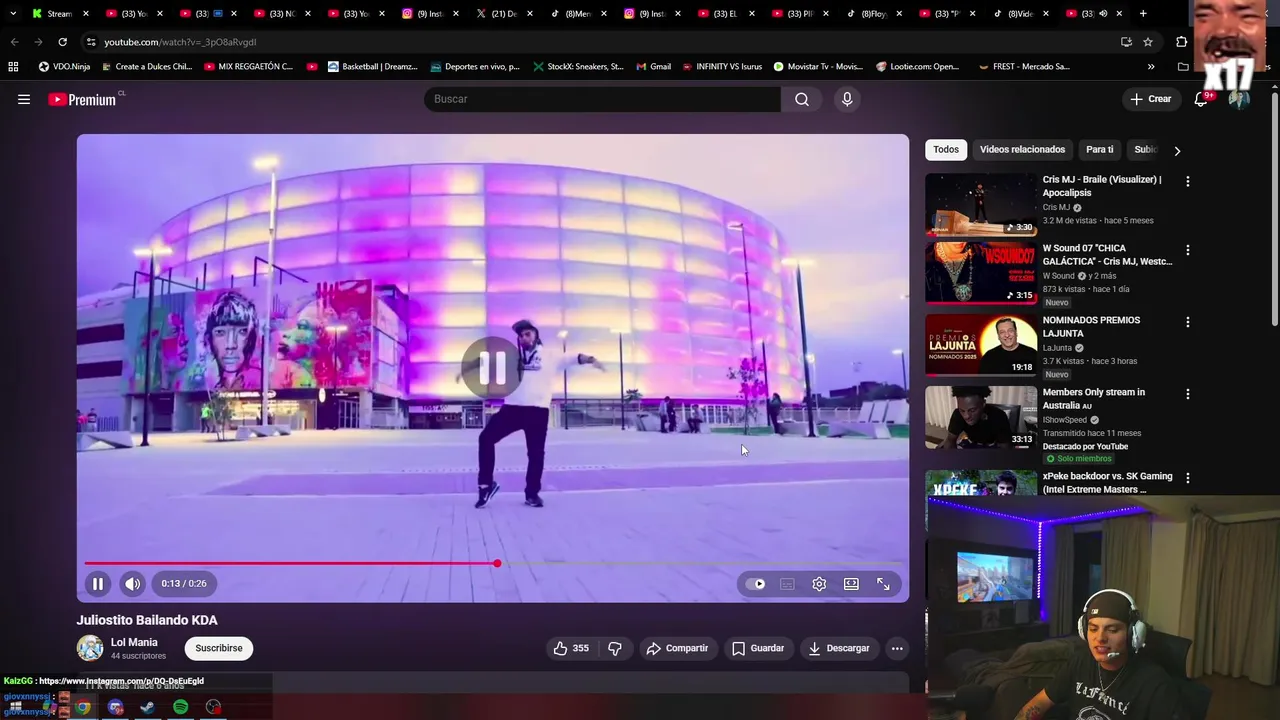Open Spotify from the taskbar

pos(180,707)
